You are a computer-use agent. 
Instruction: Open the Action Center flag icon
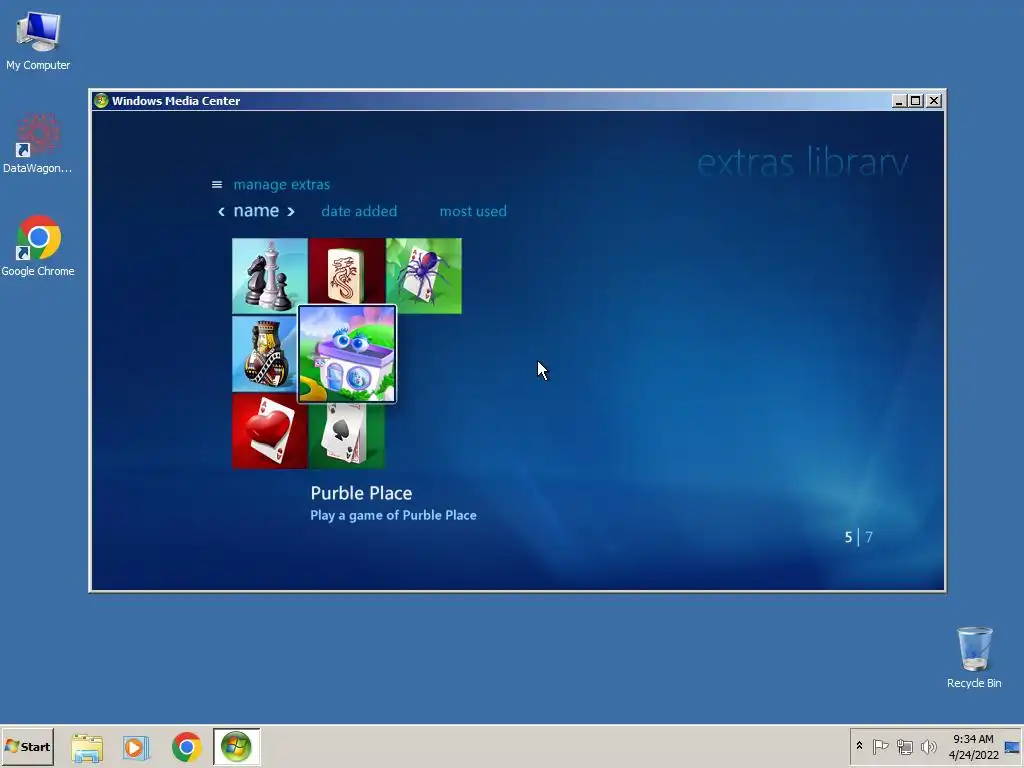[x=880, y=746]
